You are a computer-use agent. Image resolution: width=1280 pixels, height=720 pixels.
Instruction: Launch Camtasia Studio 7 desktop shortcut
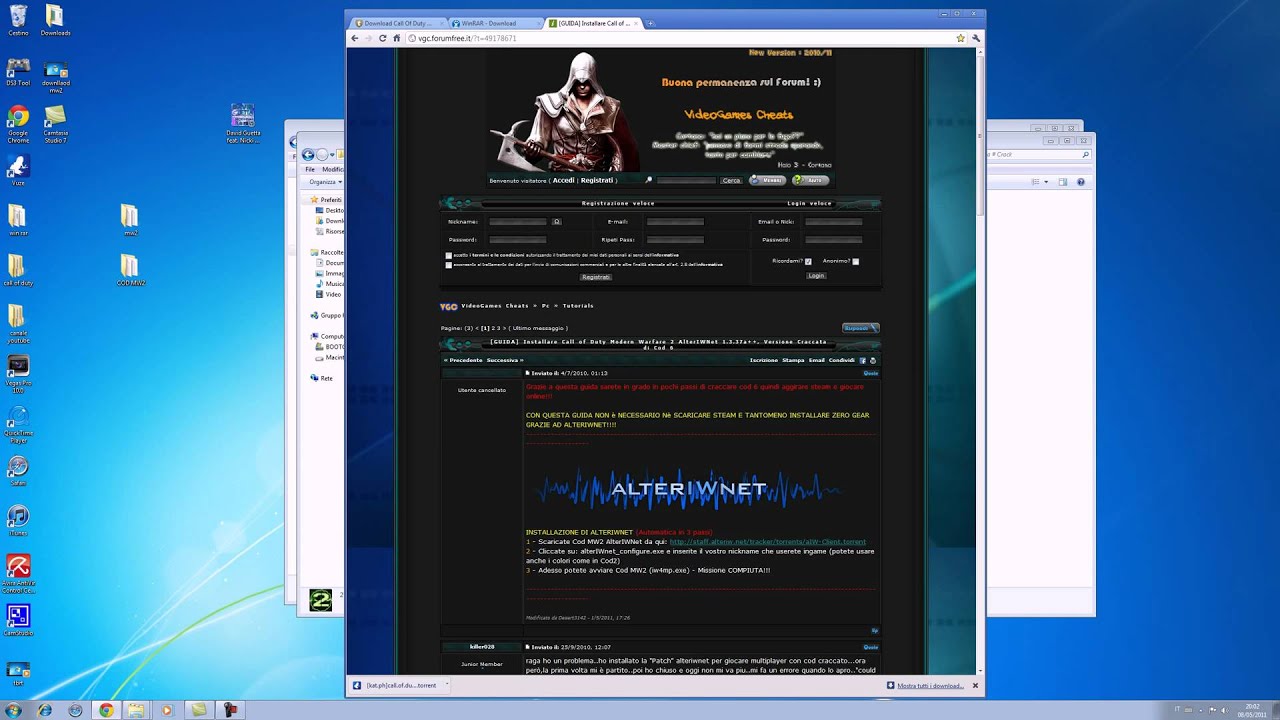(x=56, y=124)
